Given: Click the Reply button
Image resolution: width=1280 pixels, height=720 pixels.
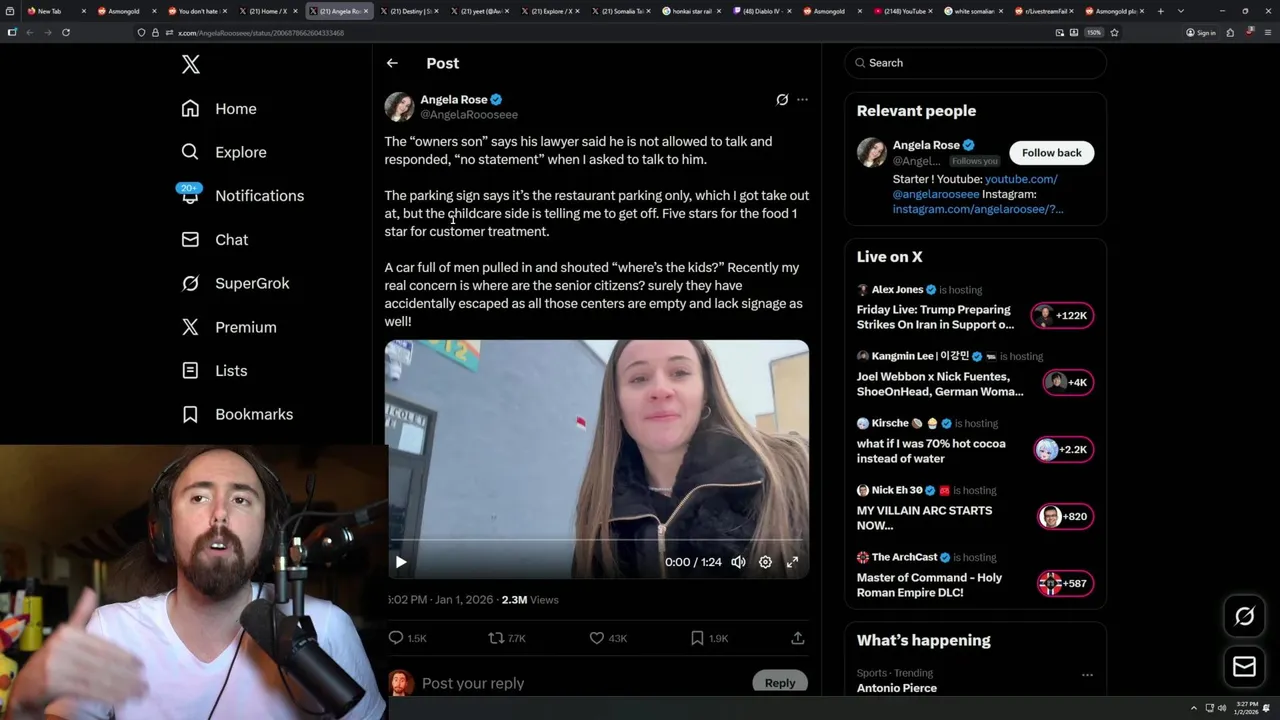Looking at the screenshot, I should coord(780,683).
